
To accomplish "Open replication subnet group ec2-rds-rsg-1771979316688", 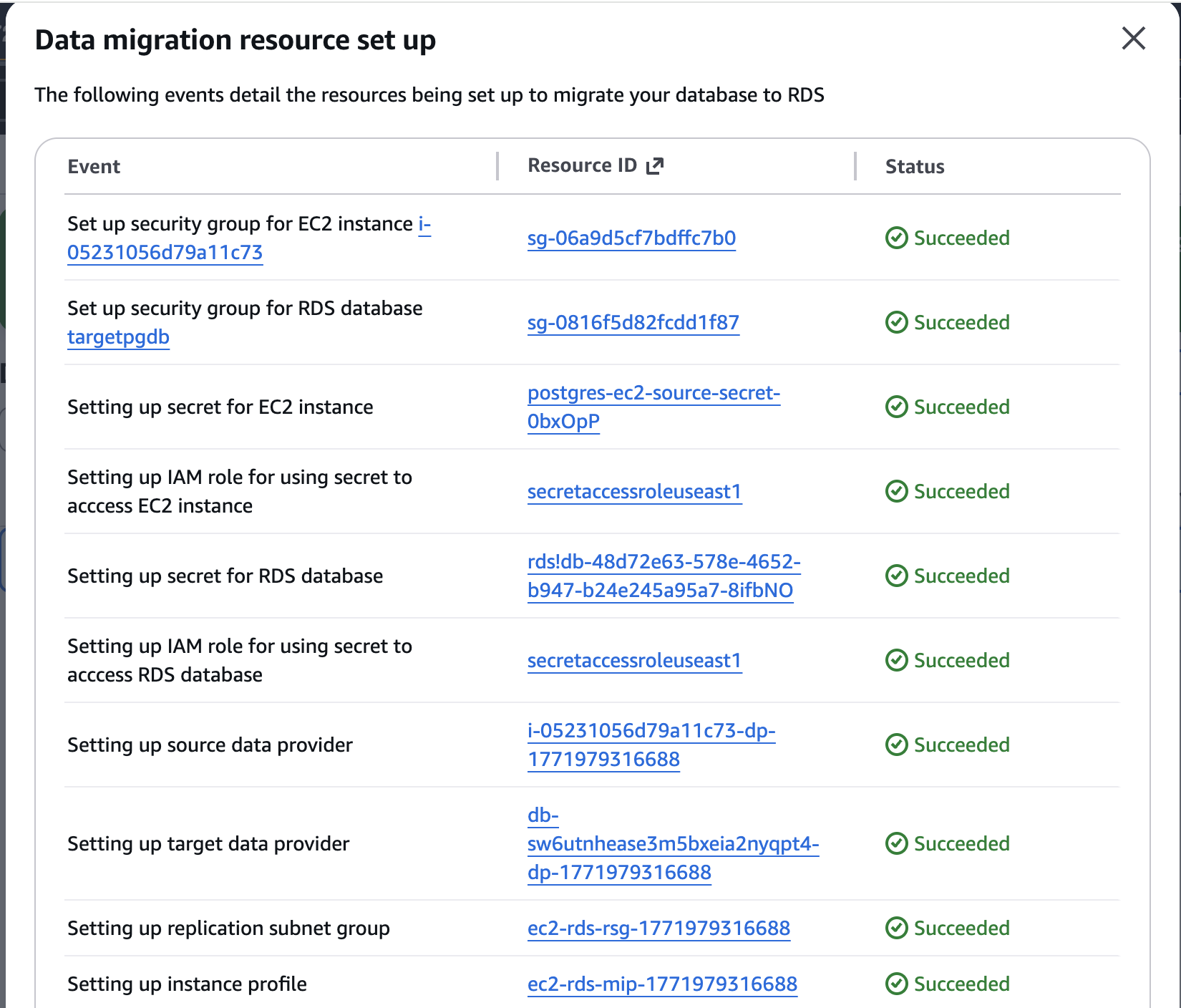I will pyautogui.click(x=658, y=929).
